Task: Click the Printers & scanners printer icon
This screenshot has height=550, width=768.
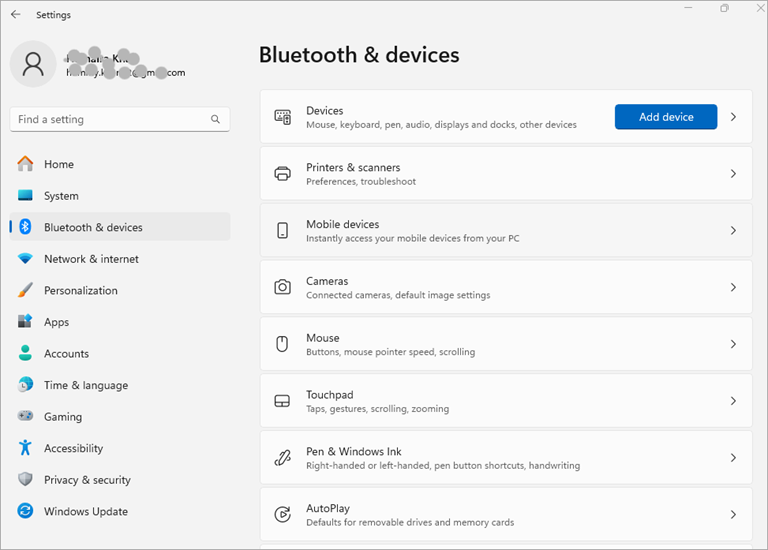Action: (x=283, y=174)
